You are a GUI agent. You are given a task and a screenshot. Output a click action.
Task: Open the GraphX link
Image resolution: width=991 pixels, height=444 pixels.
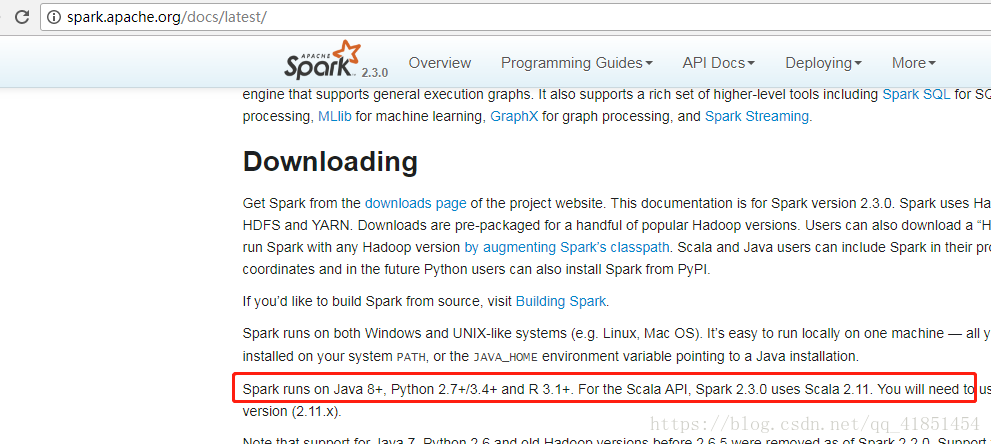(514, 116)
